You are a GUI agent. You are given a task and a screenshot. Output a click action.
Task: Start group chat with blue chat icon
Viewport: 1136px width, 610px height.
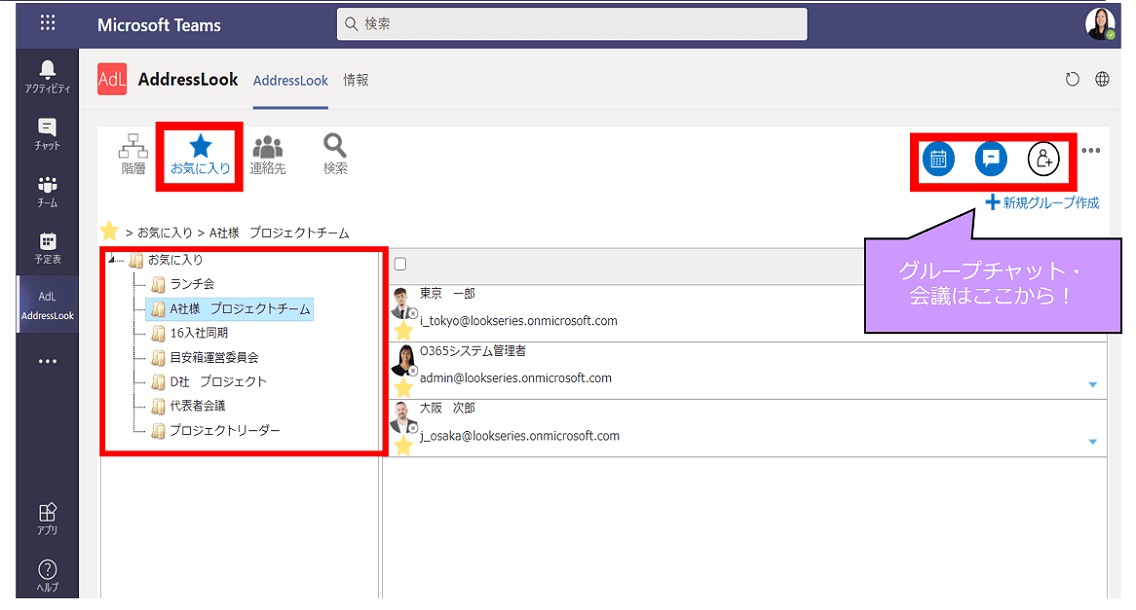pyautogui.click(x=991, y=159)
